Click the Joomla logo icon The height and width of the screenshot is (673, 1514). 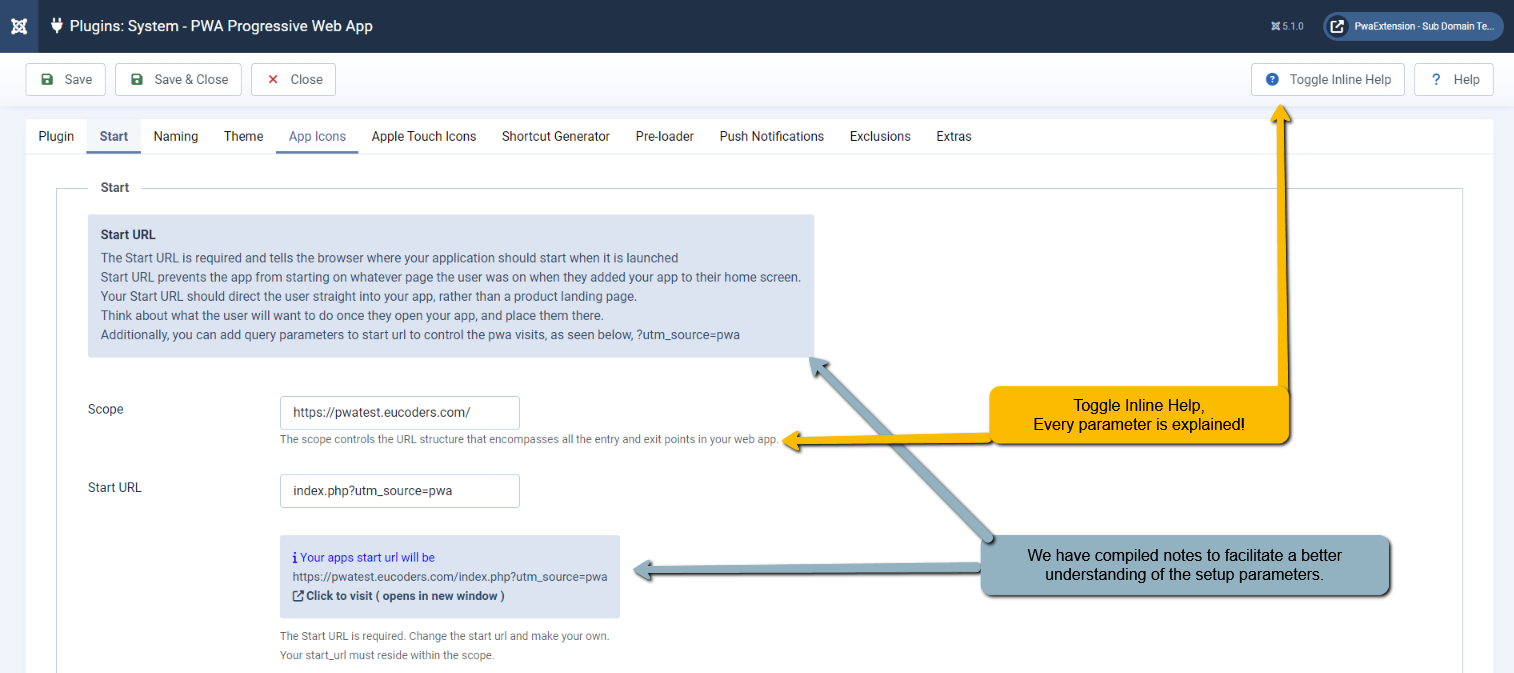[x=19, y=26]
